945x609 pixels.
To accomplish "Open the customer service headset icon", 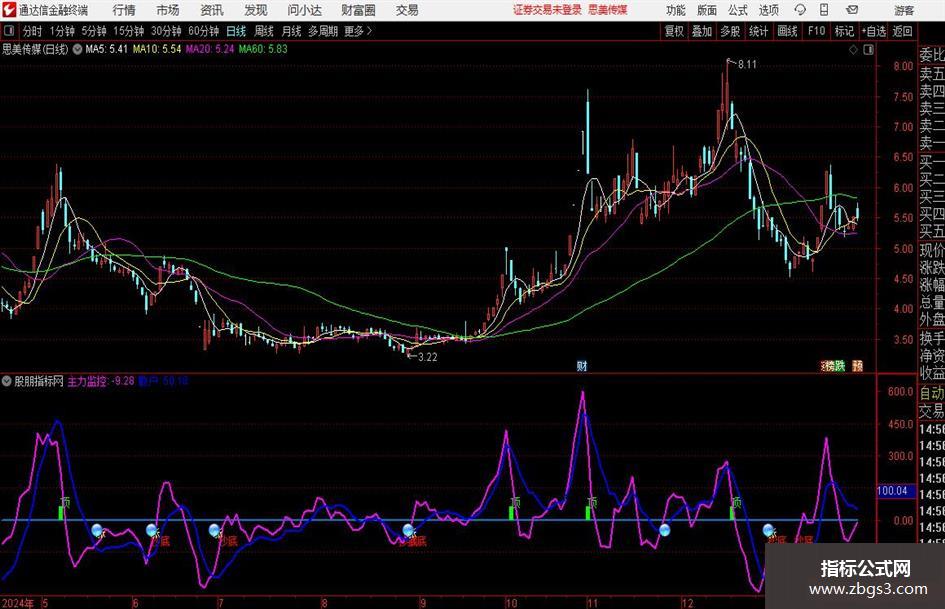I will coord(800,10).
